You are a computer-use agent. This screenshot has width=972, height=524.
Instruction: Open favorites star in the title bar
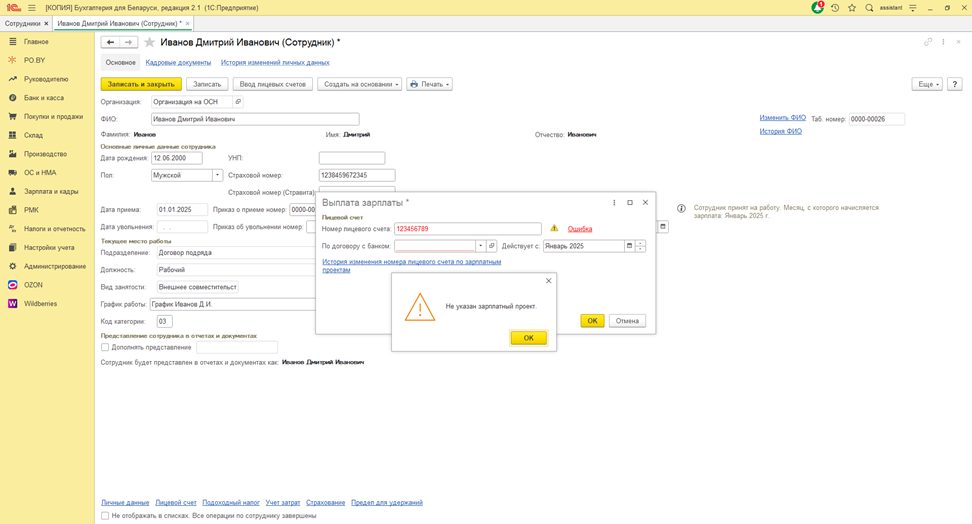[852, 8]
